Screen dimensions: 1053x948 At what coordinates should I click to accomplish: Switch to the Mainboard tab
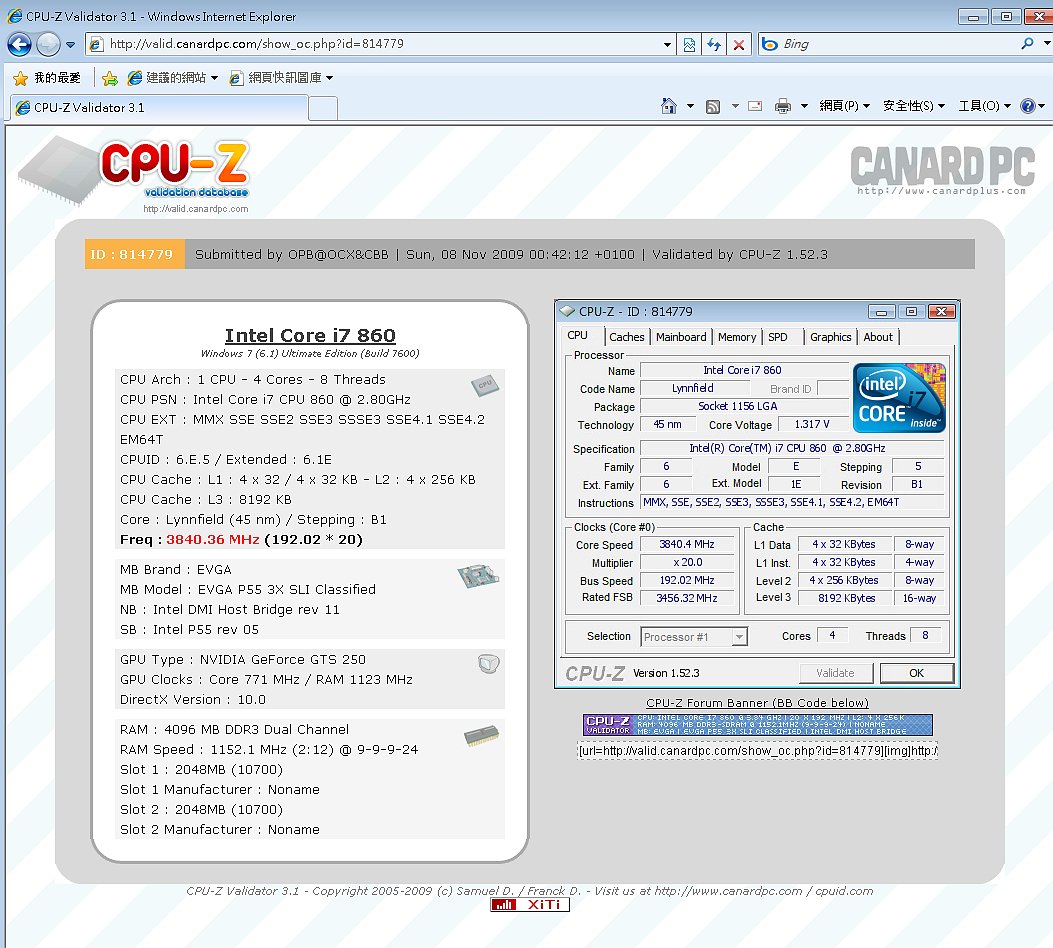[x=681, y=337]
